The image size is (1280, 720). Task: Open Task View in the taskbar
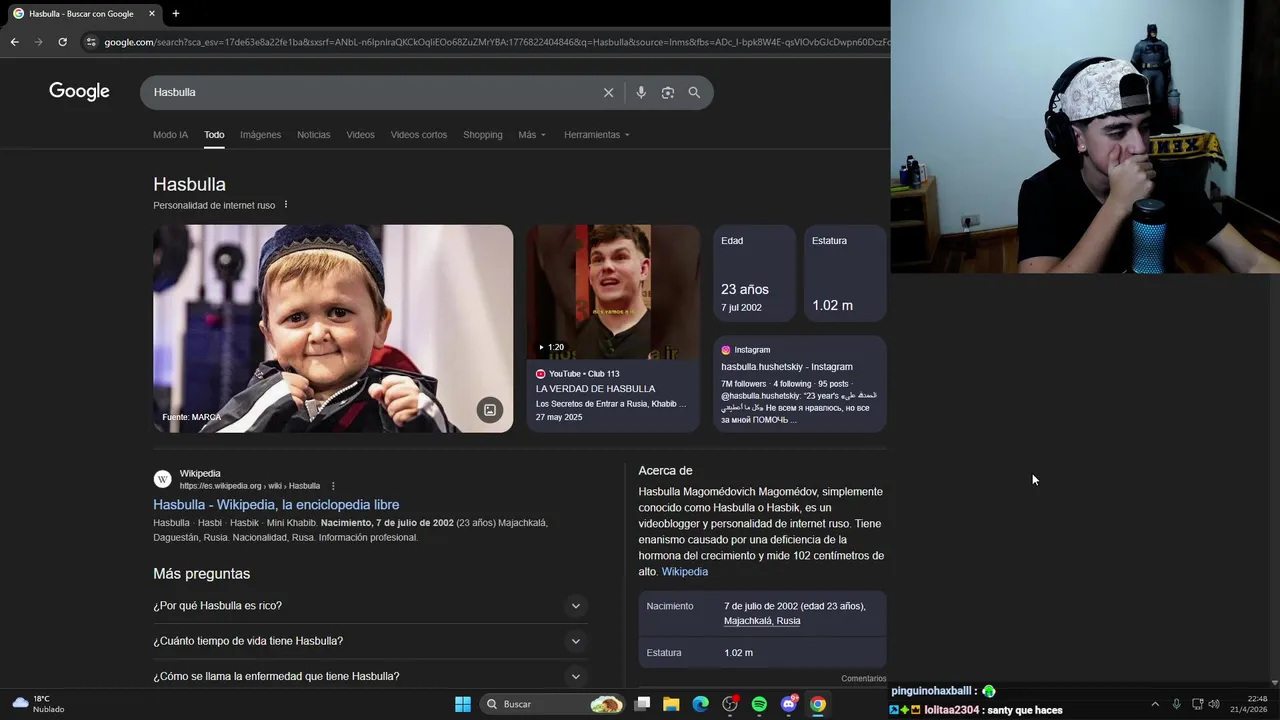643,704
